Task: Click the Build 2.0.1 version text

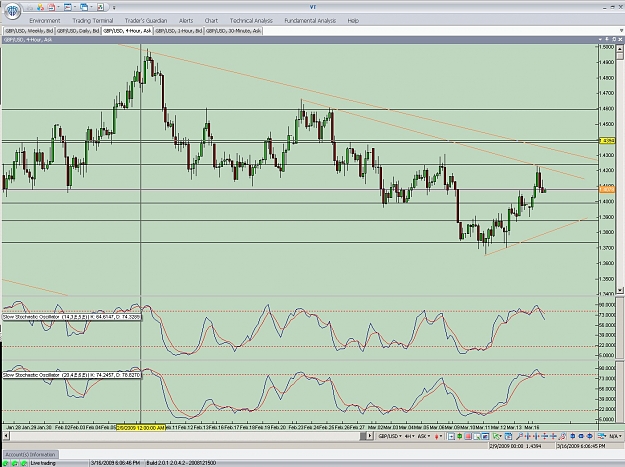Action: point(181,463)
